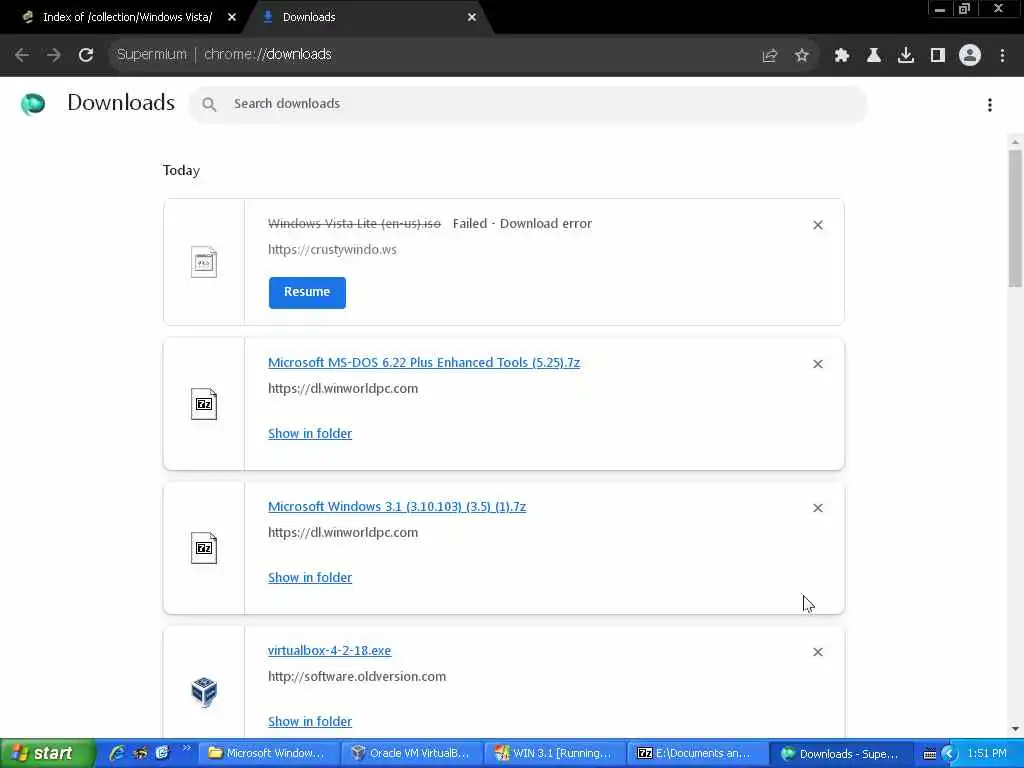
Task: Open the Windows Start menu
Action: (x=47, y=754)
